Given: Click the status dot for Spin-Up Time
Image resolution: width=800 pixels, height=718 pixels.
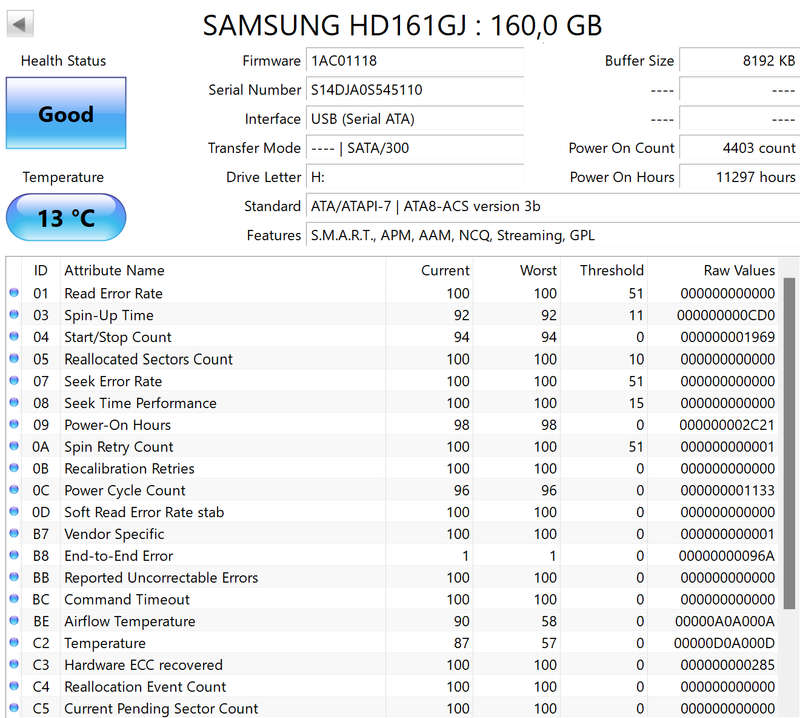Looking at the screenshot, I should (14, 315).
